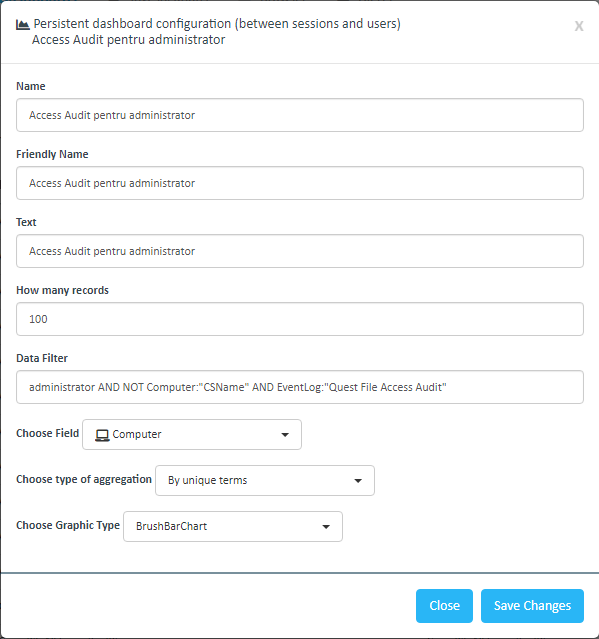Edit the Friendly Name text box
The height and width of the screenshot is (639, 599).
(x=300, y=183)
